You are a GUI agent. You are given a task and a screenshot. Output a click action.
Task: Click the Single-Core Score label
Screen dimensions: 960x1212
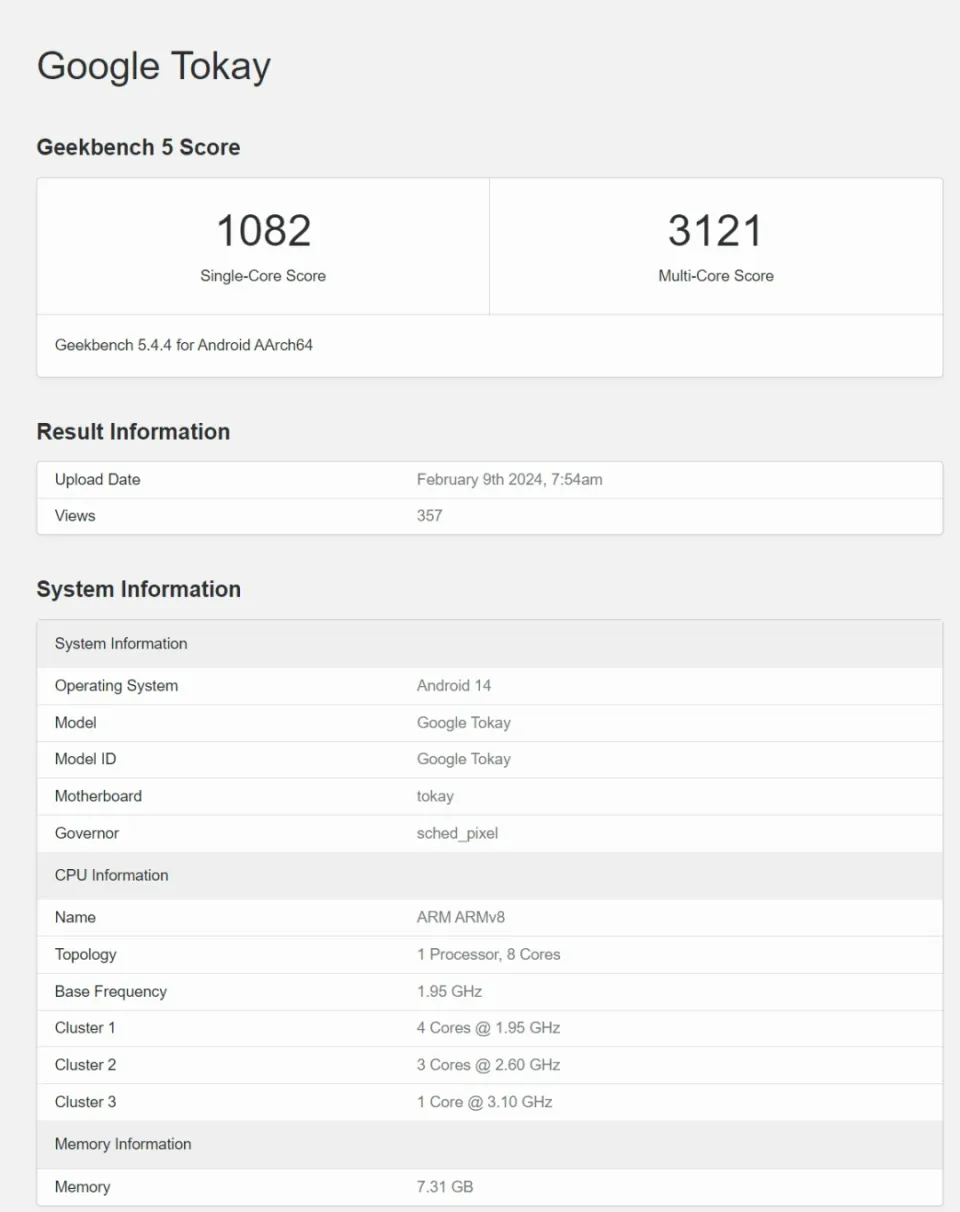coord(263,276)
